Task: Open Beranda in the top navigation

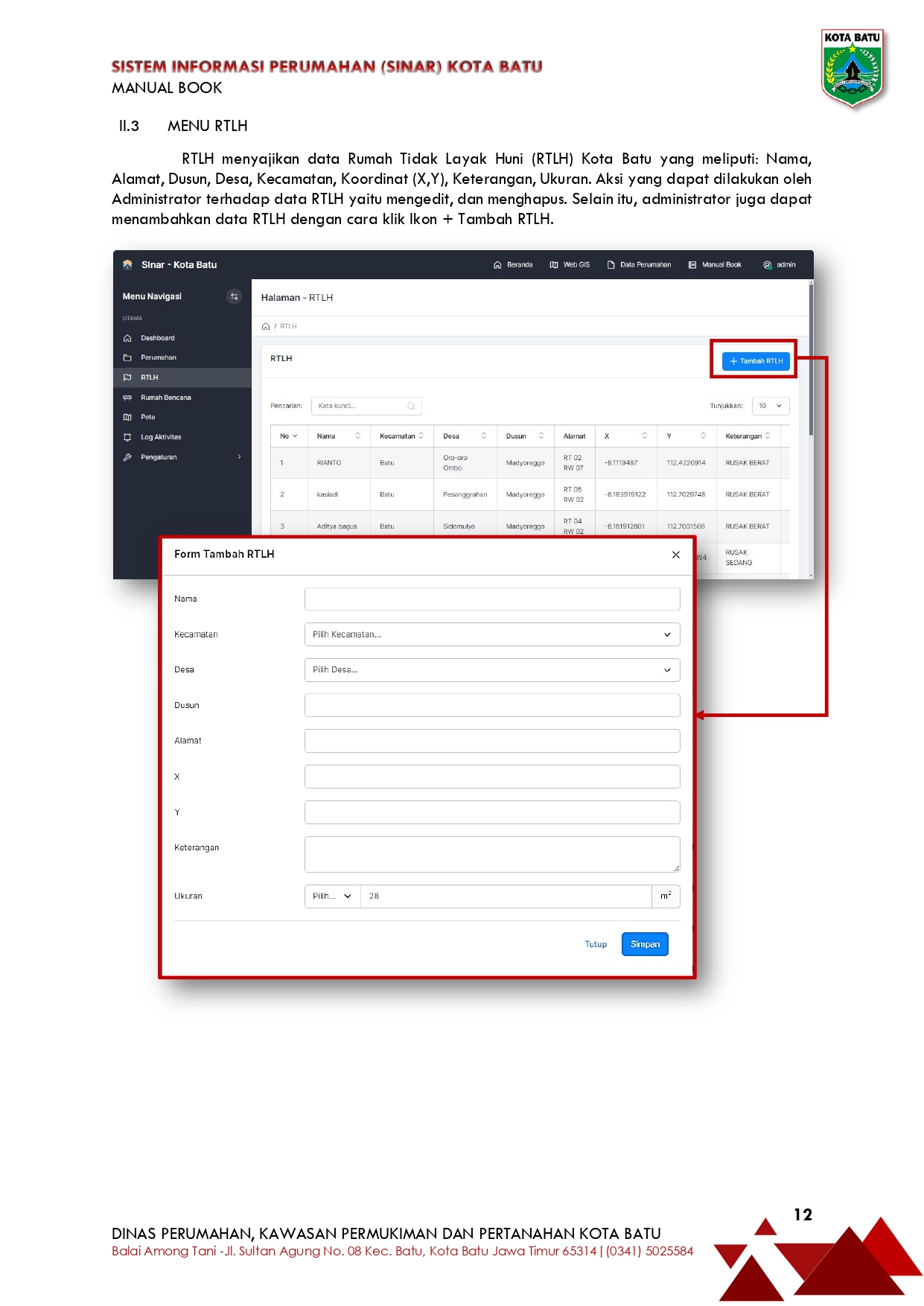Action: pyautogui.click(x=513, y=265)
